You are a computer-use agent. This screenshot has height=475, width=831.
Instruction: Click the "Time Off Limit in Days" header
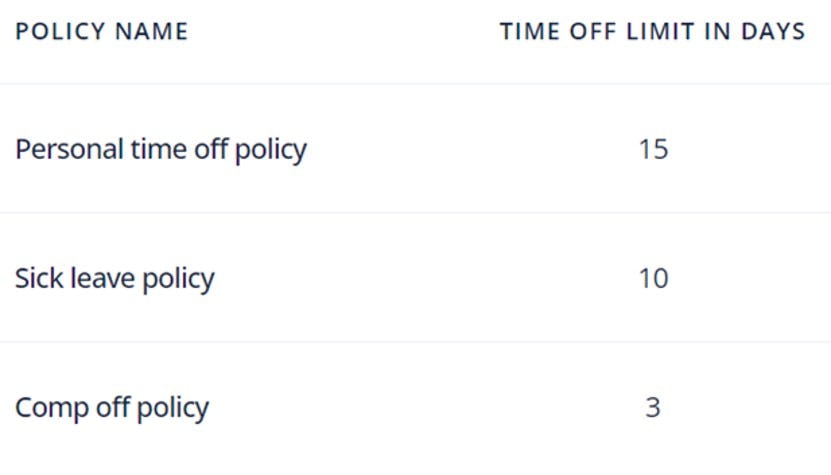652,31
